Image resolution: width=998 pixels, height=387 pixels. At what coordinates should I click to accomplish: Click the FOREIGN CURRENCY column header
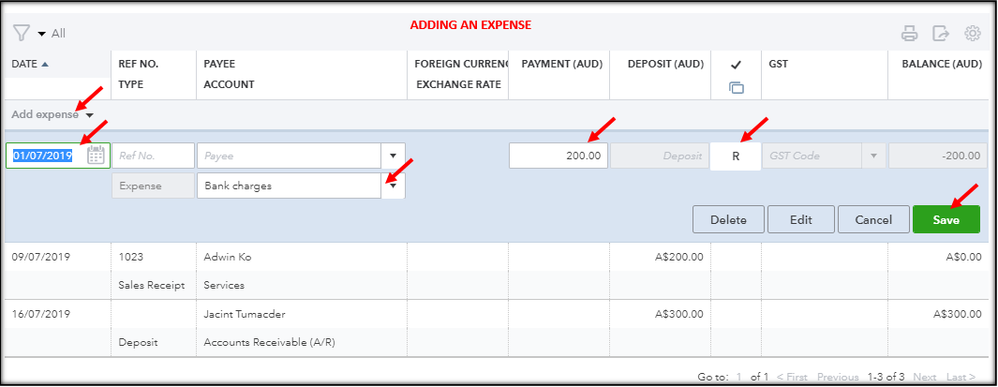pyautogui.click(x=461, y=64)
